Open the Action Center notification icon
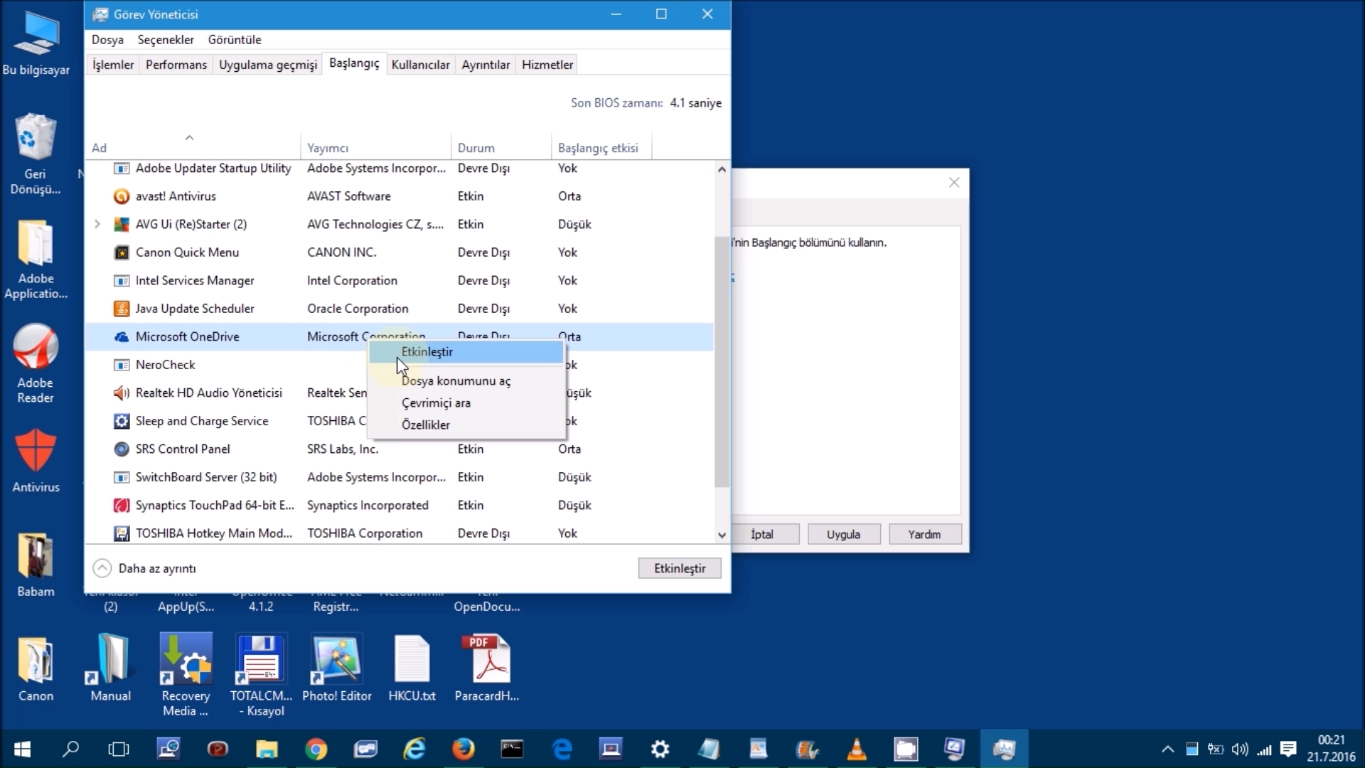Screen dimensions: 1365x768 pos(1288,748)
